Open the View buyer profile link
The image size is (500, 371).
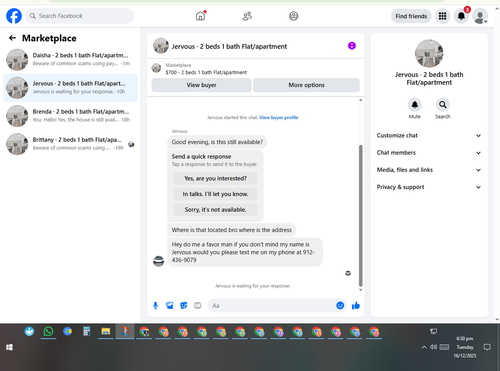279,117
